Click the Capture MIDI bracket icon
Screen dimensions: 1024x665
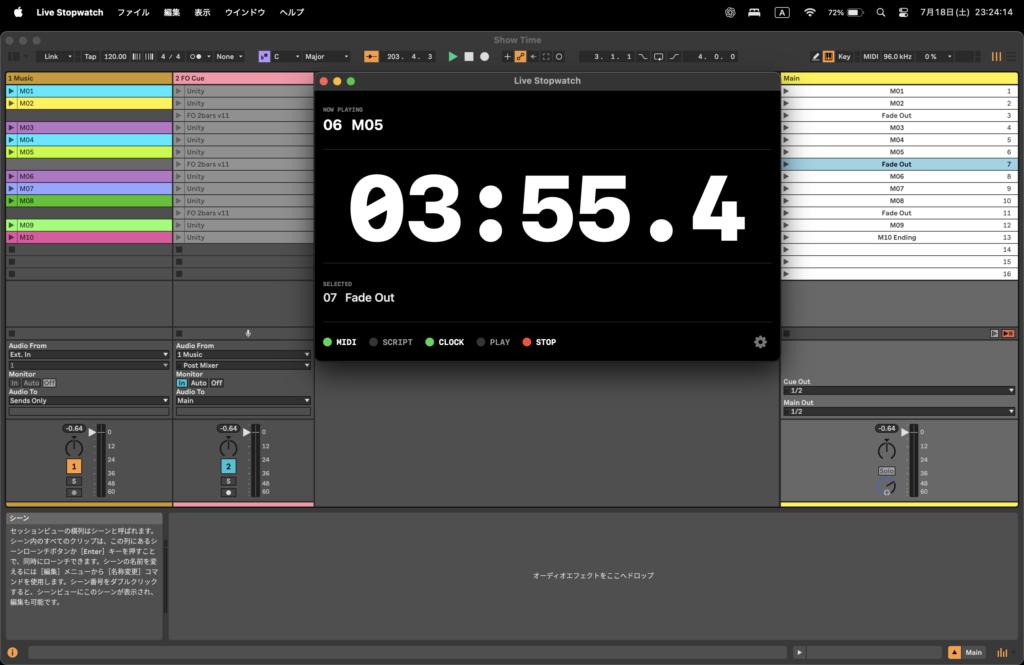[x=546, y=57]
